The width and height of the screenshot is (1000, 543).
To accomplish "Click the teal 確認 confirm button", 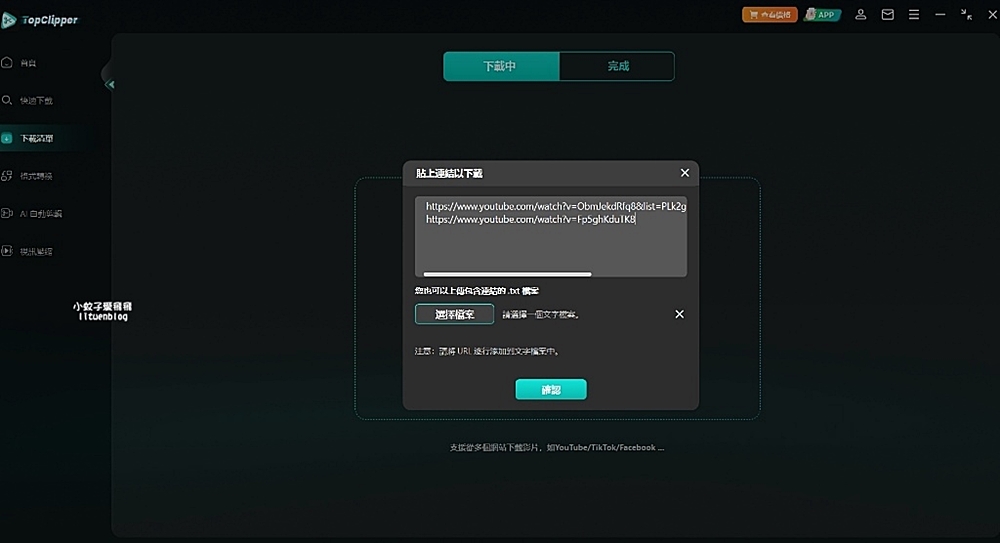I will point(551,389).
